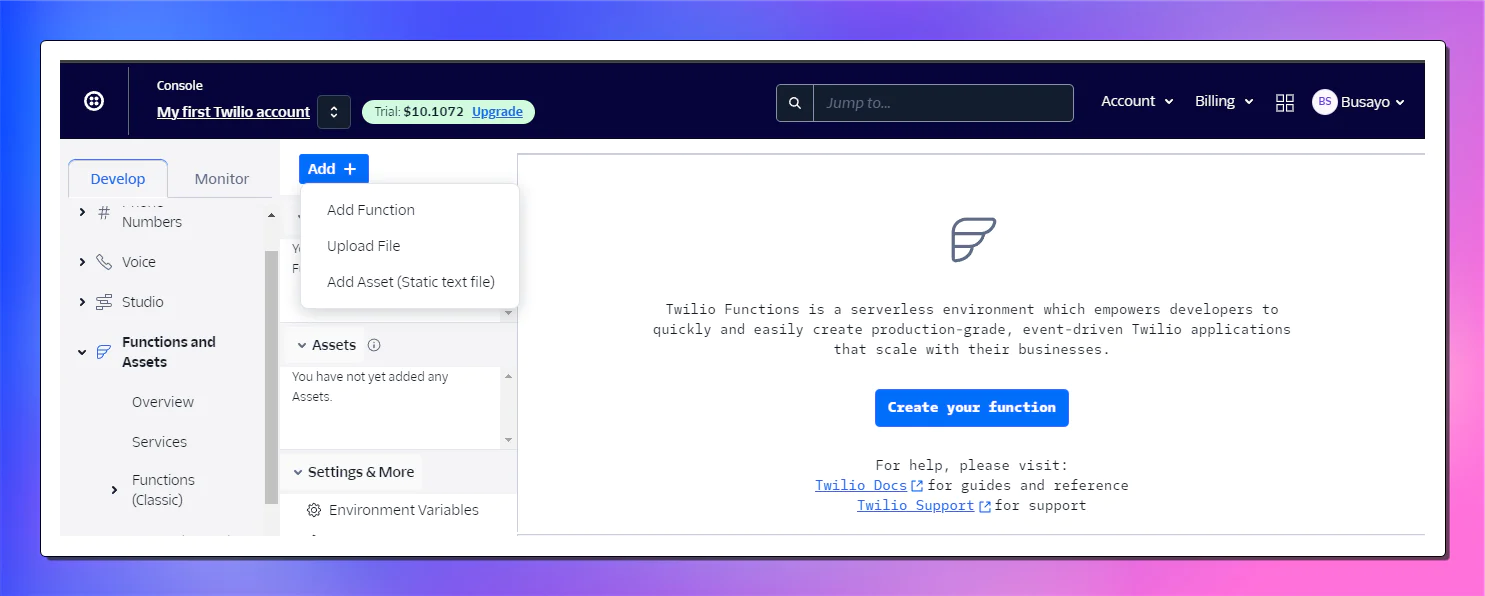The image size is (1485, 596).
Task: Click the BS user avatar
Action: click(x=1325, y=102)
